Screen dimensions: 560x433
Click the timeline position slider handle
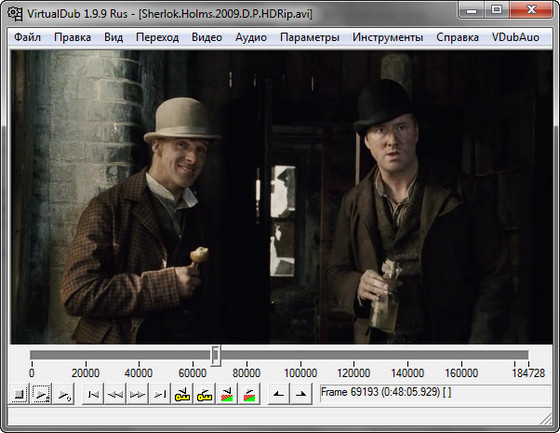[x=215, y=355]
